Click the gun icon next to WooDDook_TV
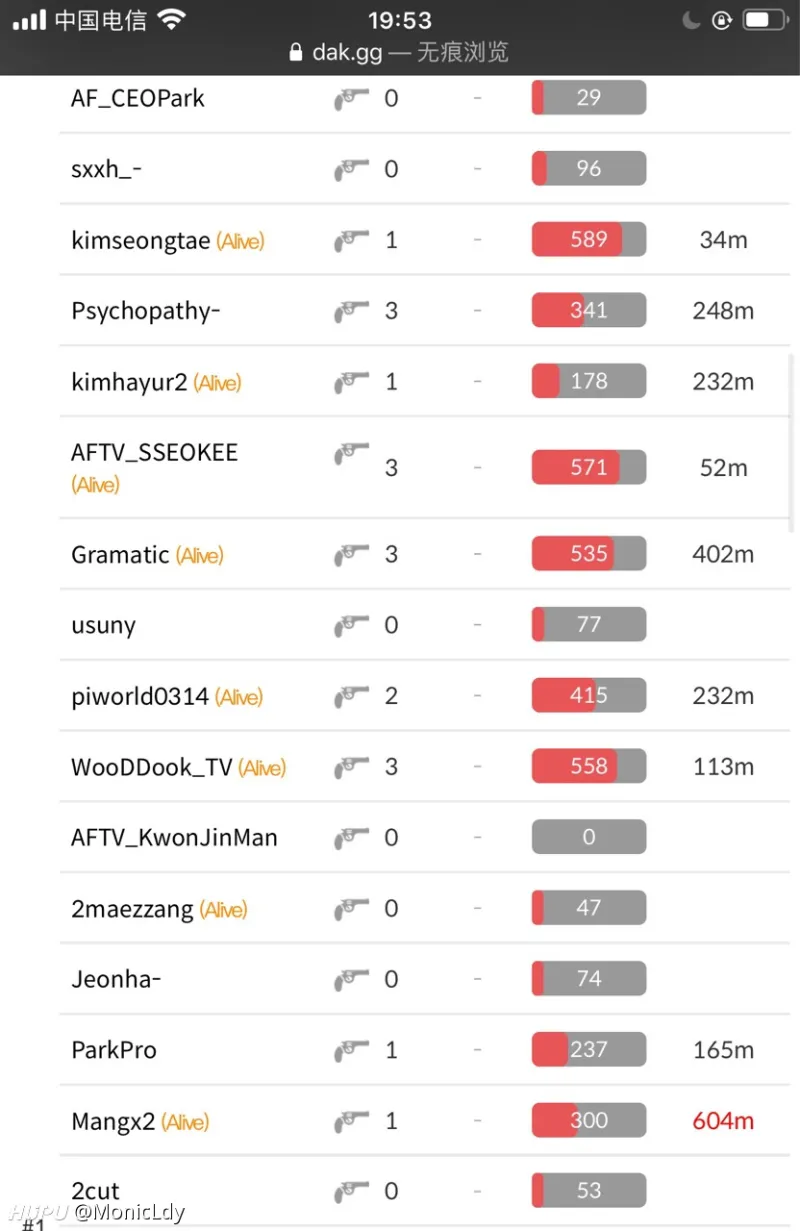The width and height of the screenshot is (800, 1231). pyautogui.click(x=351, y=767)
